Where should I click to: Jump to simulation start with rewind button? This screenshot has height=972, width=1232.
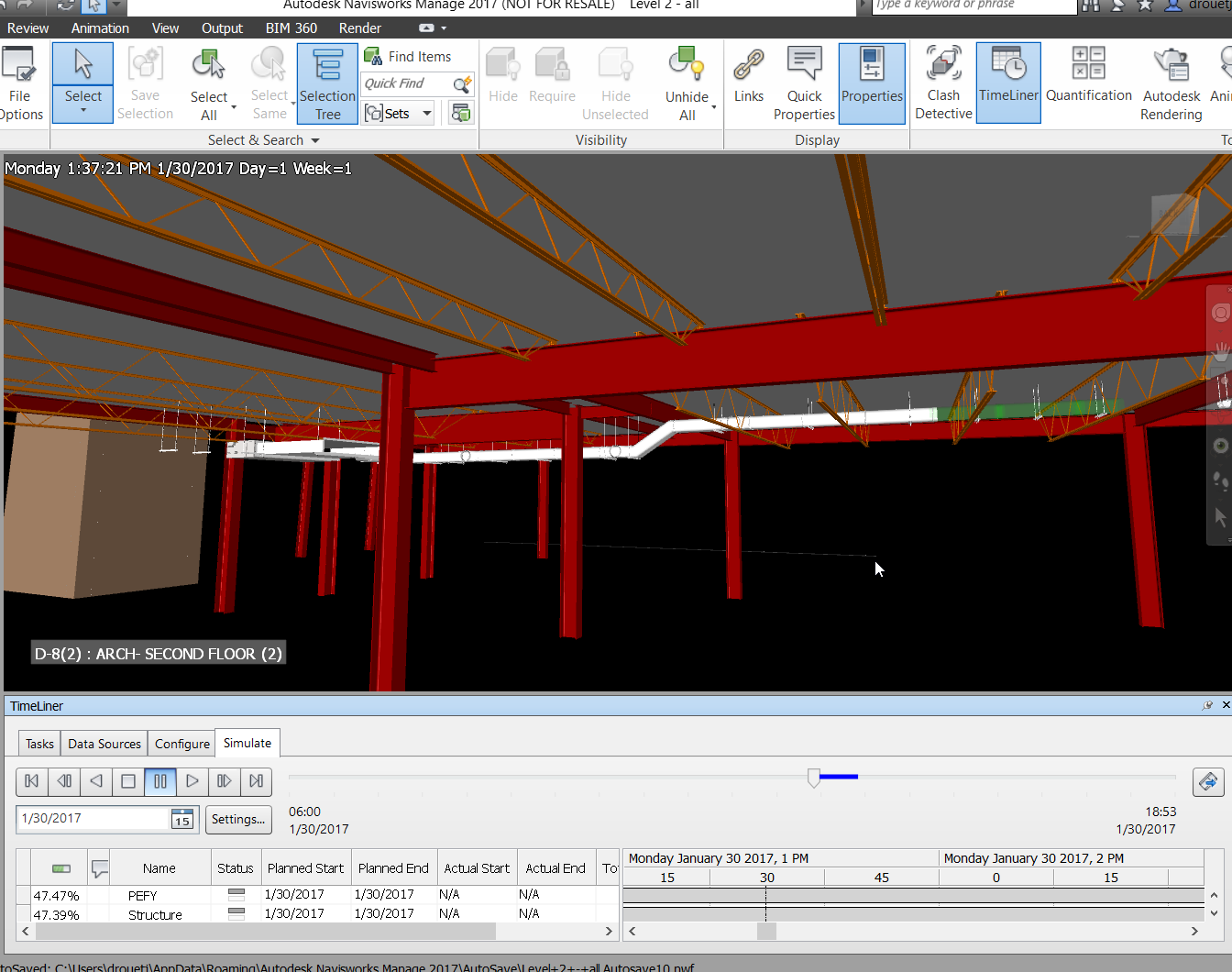31,781
